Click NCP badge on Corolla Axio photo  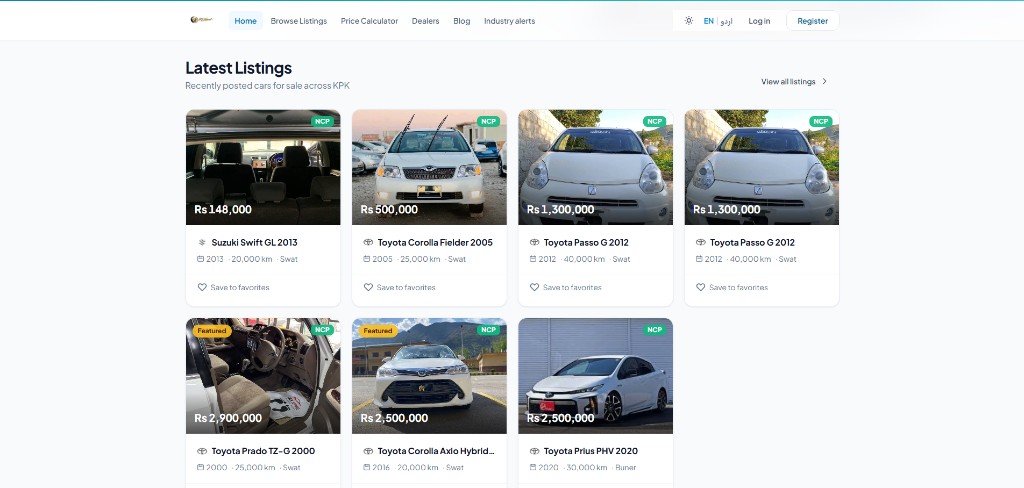coord(488,330)
